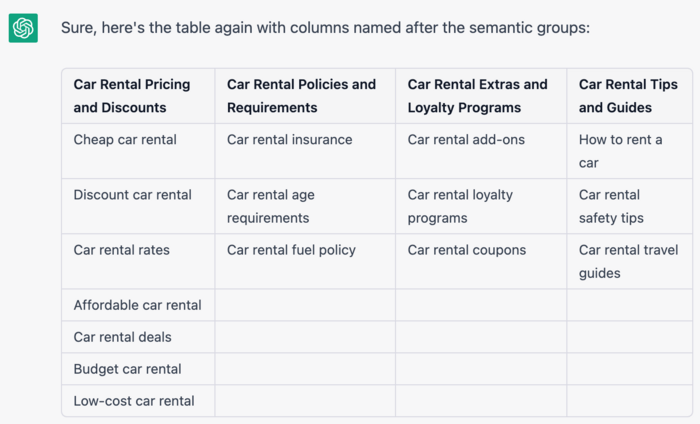Select the How to rent a car cell

click(620, 151)
